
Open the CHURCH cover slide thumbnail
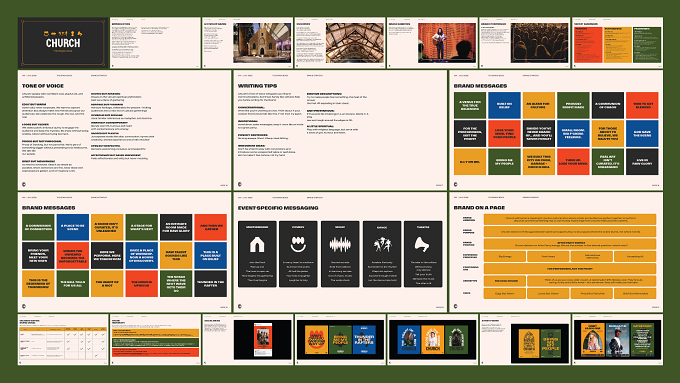click(x=63, y=43)
